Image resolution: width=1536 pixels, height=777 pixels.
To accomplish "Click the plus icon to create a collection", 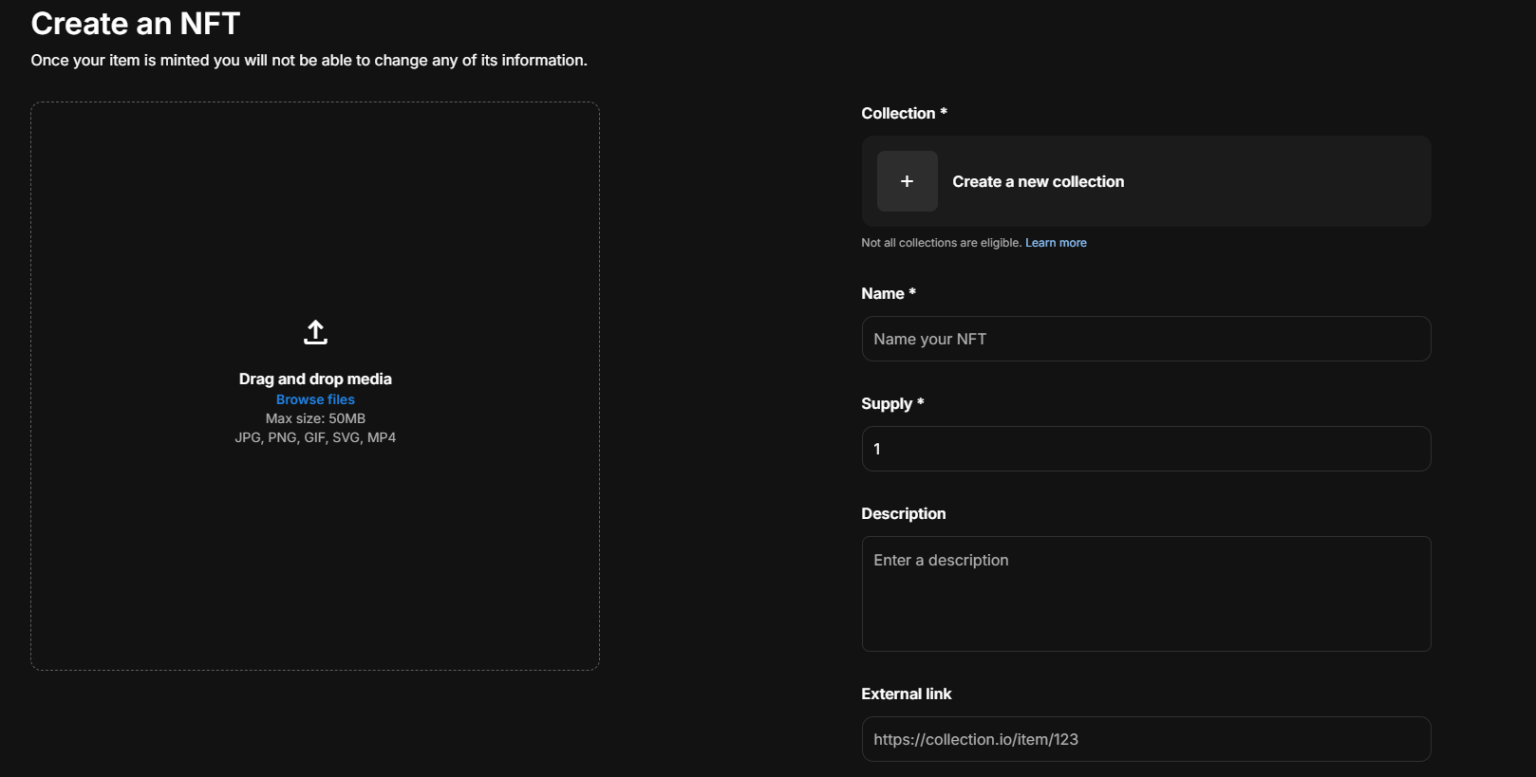I will tap(907, 181).
